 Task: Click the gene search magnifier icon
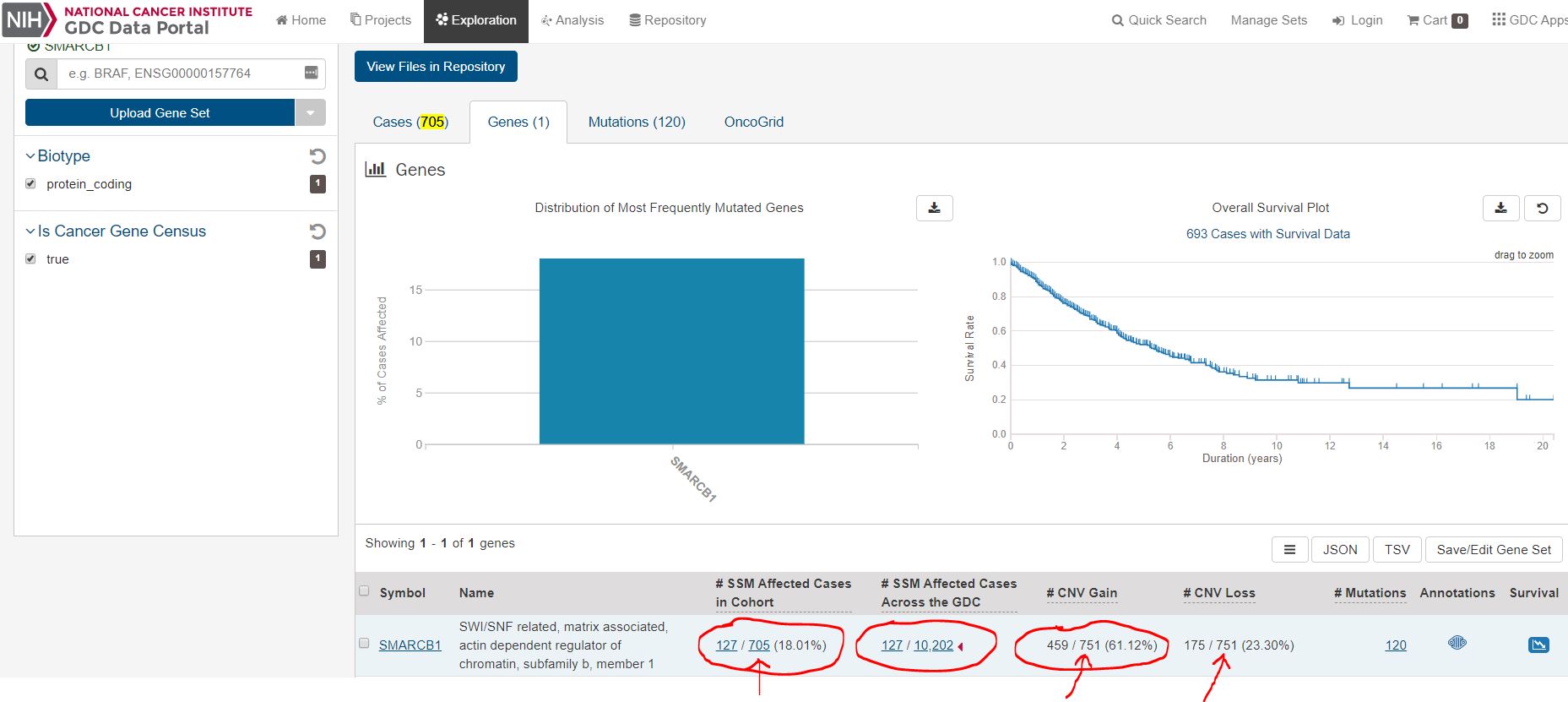pos(41,74)
